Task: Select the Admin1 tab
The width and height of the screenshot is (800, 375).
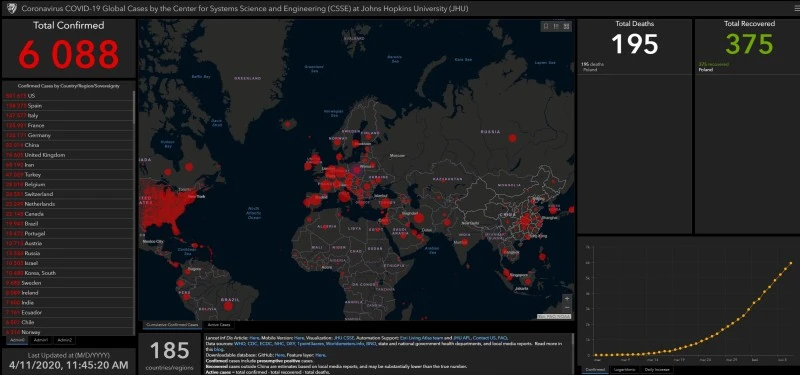Action: (40, 340)
